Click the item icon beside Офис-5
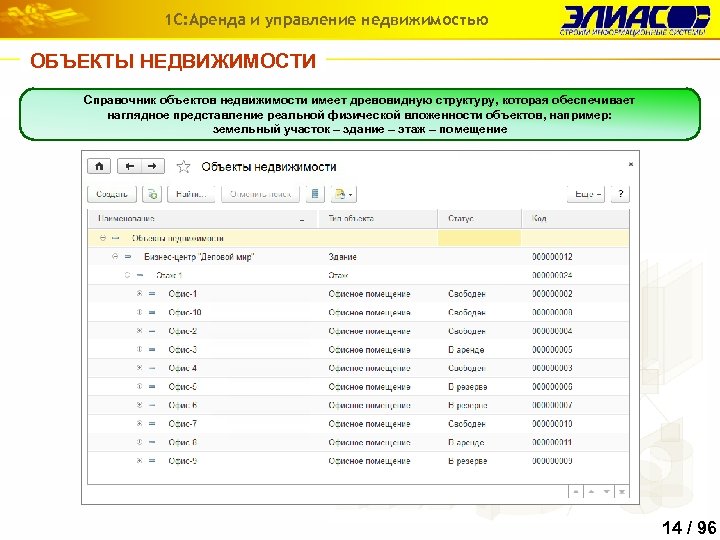The width and height of the screenshot is (720, 540). (x=152, y=387)
